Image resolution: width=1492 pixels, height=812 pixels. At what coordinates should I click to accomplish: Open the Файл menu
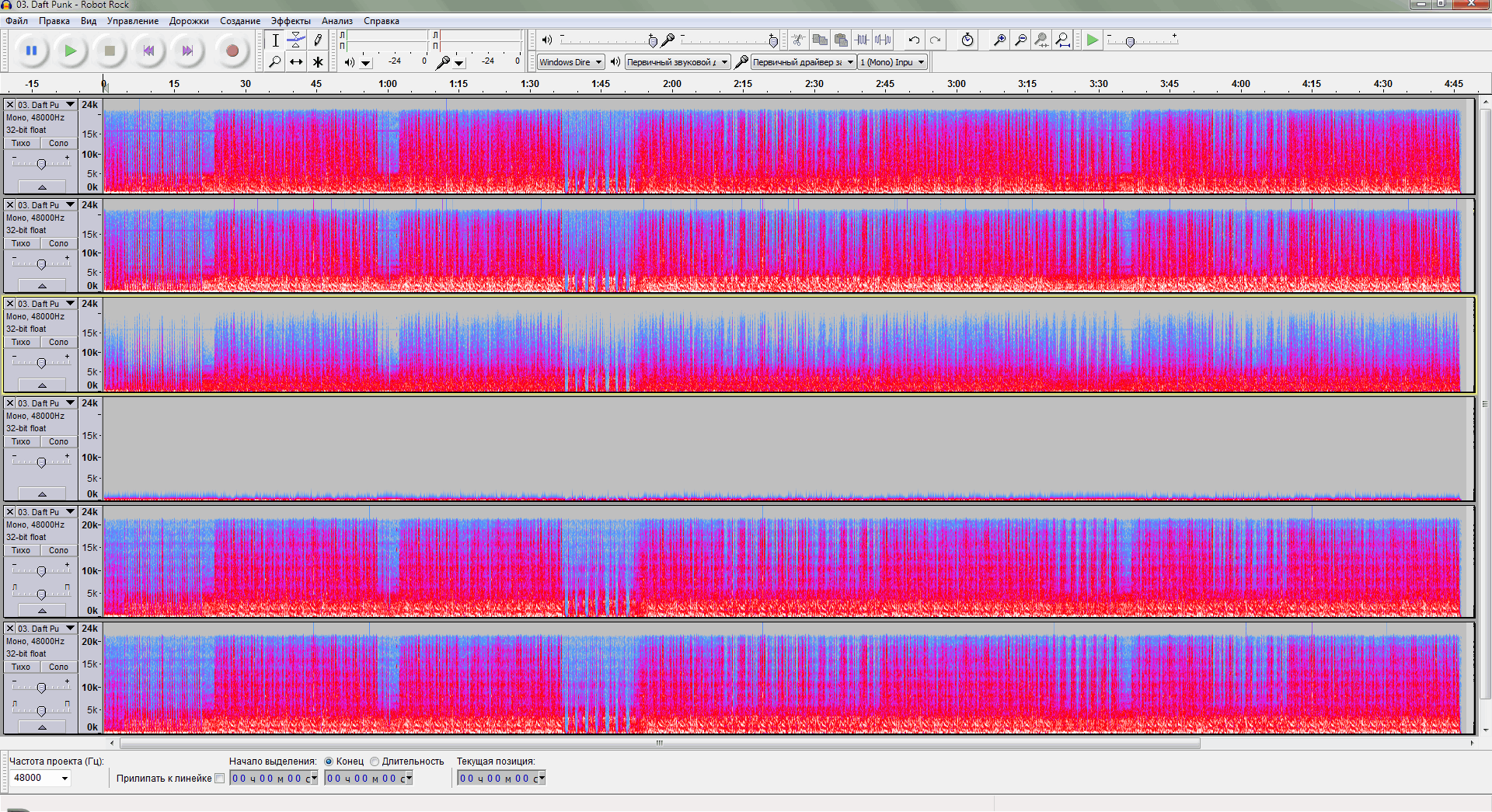[x=17, y=21]
